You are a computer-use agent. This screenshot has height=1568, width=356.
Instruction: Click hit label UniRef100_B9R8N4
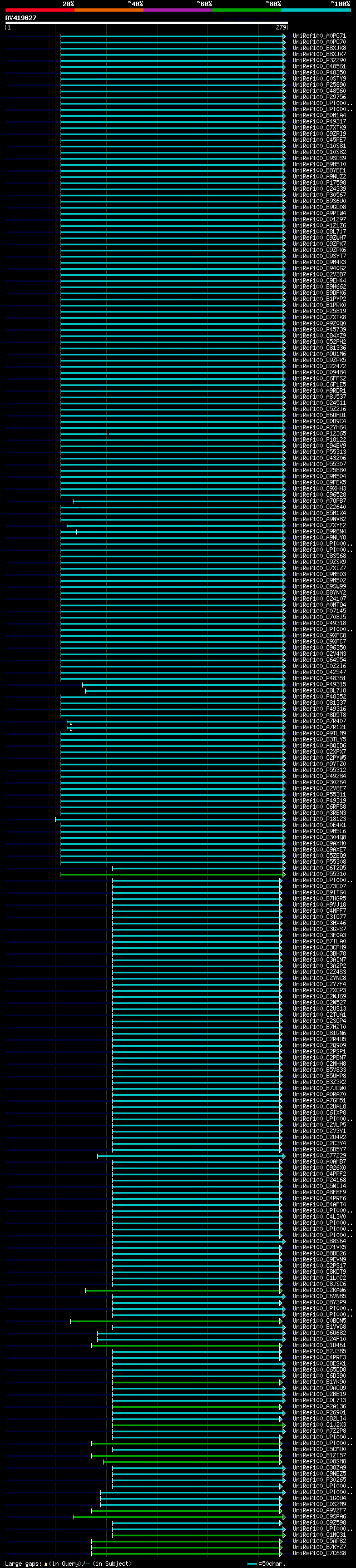coord(319,531)
